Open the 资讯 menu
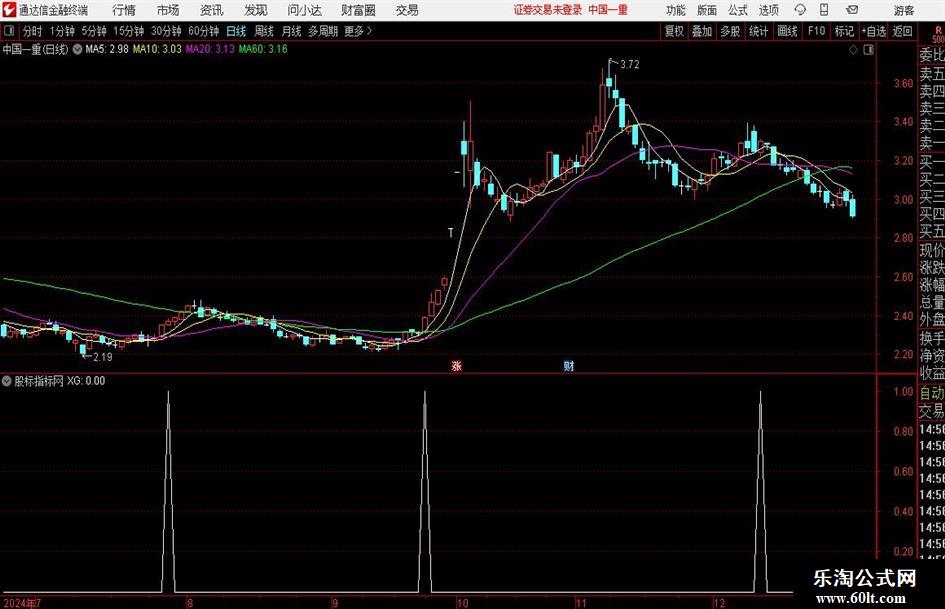945x609 pixels. pyautogui.click(x=211, y=10)
